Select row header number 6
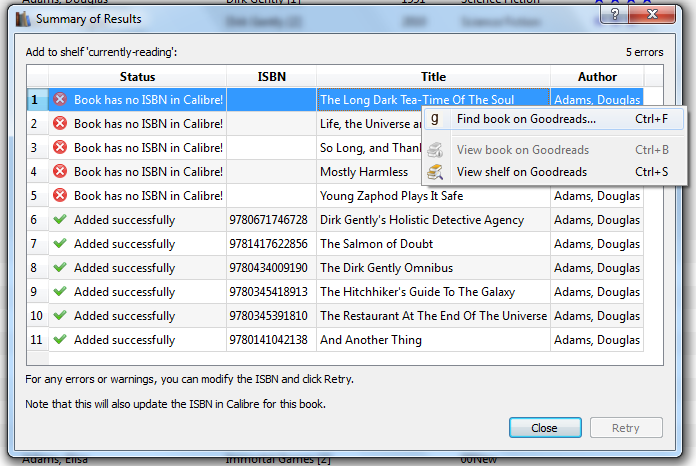 38,219
